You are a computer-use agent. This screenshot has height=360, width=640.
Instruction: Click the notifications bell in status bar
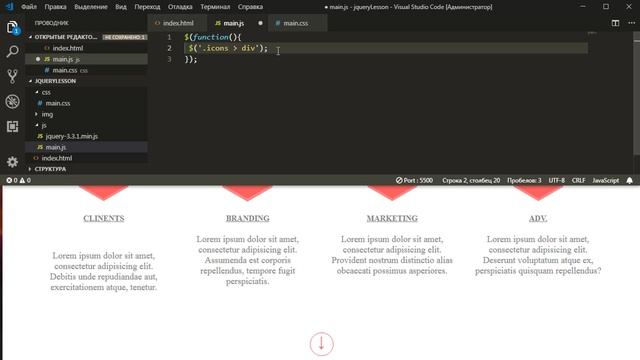pos(629,180)
